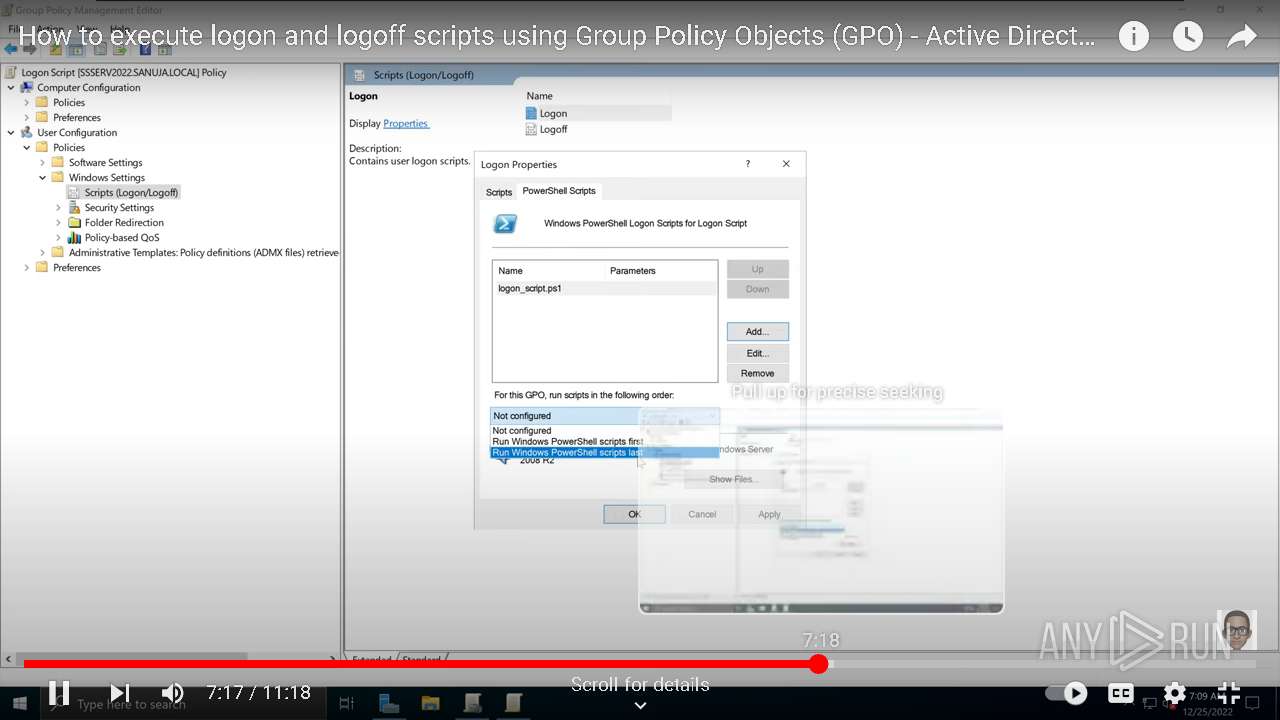The image size is (1280, 720).
Task: Select Logon Script root policy icon
Action: coord(11,72)
